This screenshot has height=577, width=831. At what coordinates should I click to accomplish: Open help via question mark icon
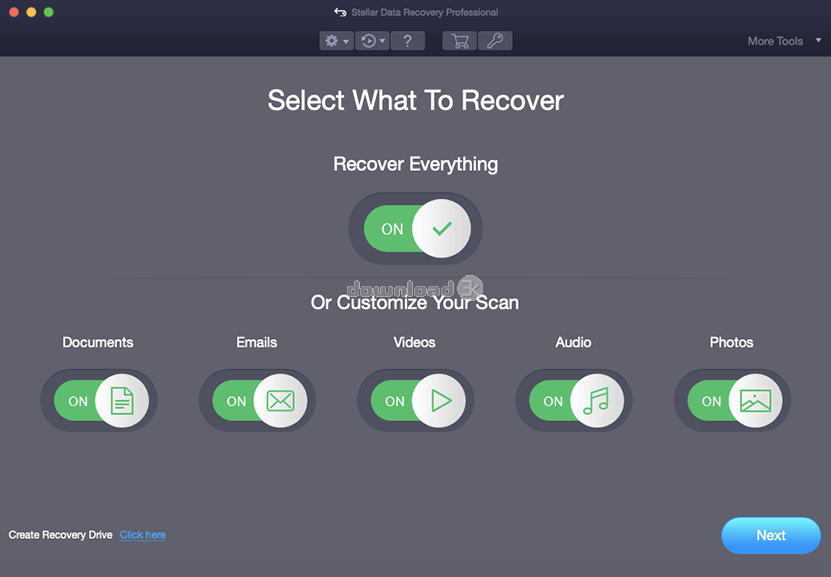(x=408, y=41)
